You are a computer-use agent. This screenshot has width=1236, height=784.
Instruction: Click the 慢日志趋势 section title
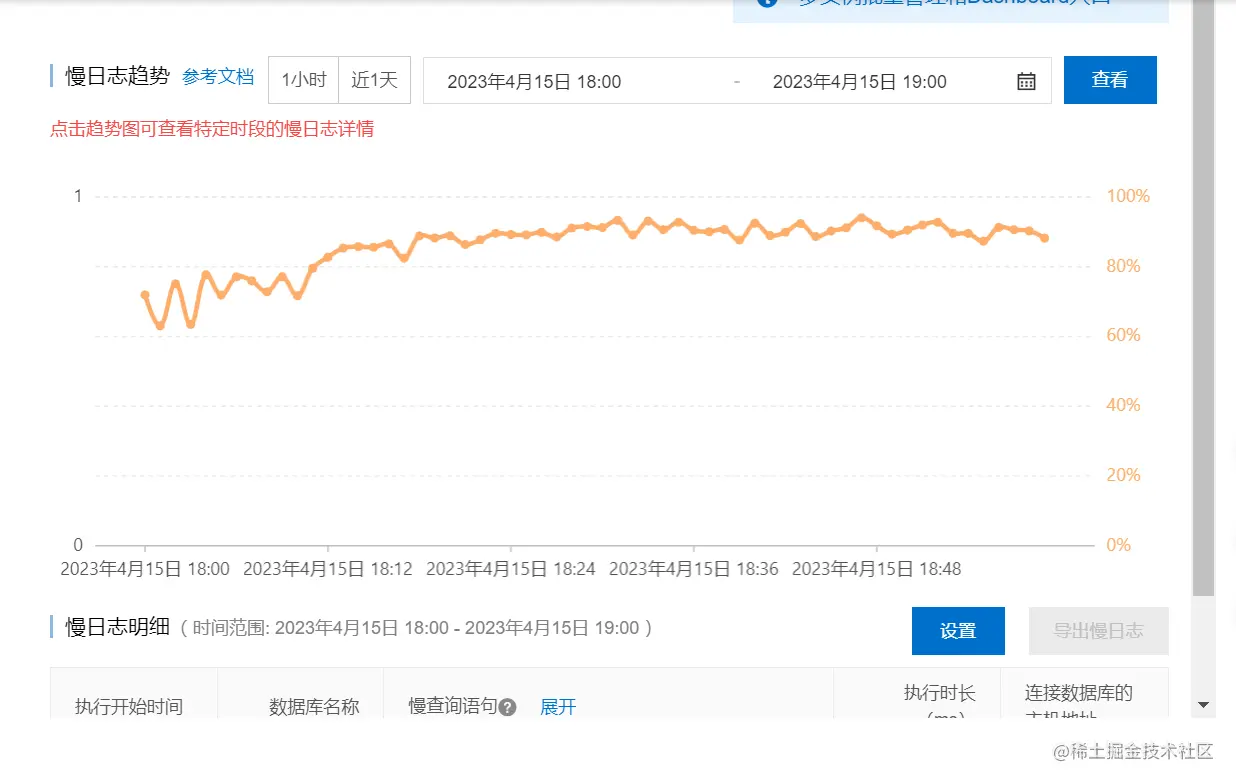[118, 76]
